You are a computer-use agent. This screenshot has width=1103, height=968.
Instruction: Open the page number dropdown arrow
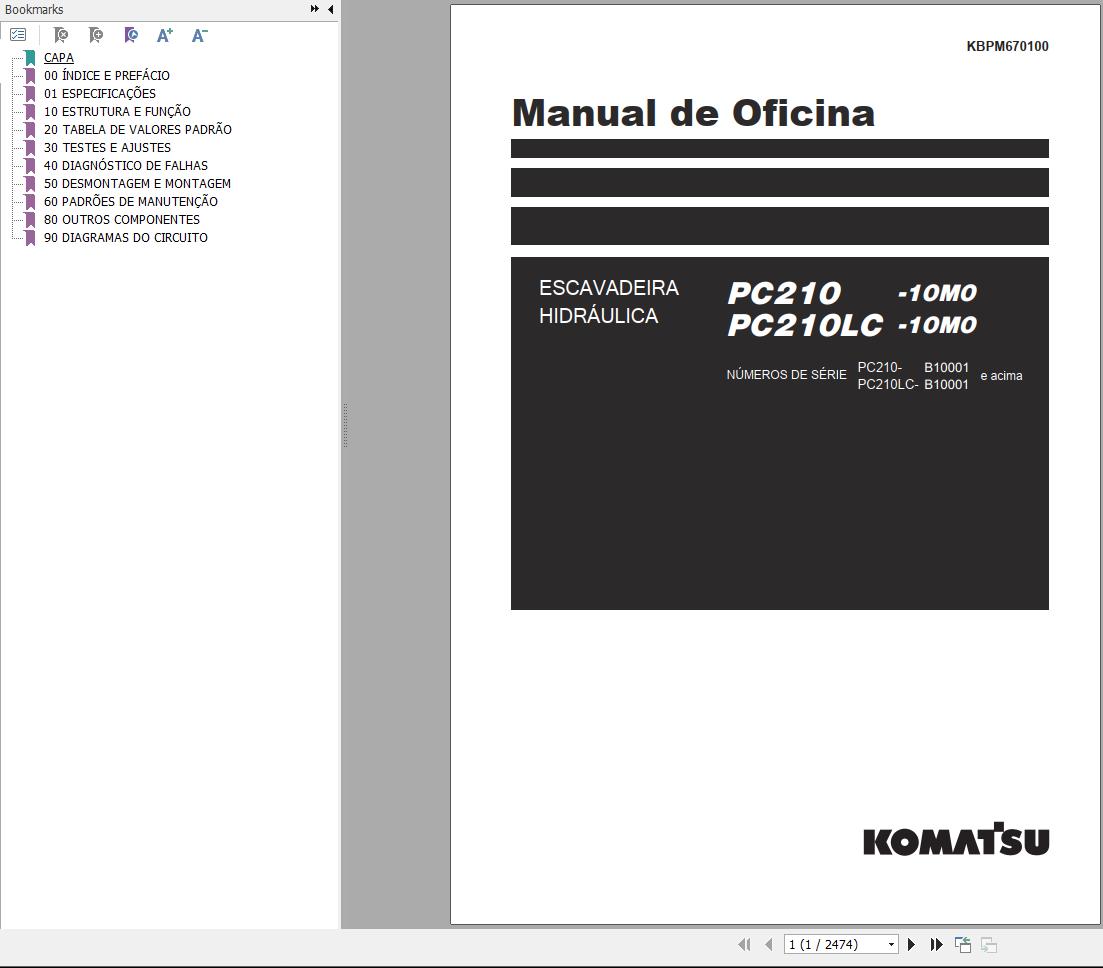tap(891, 945)
